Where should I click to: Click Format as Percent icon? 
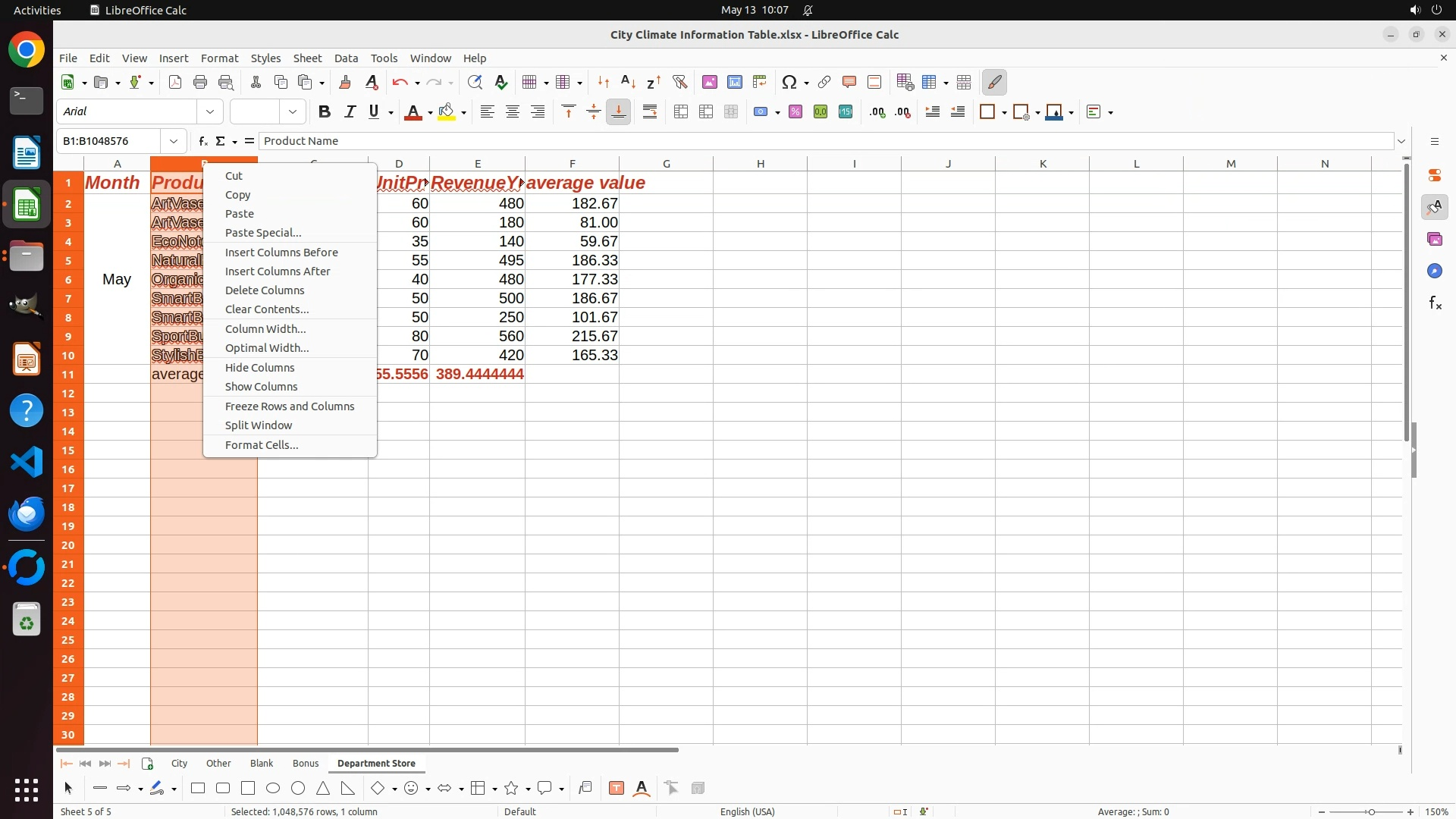tap(795, 111)
